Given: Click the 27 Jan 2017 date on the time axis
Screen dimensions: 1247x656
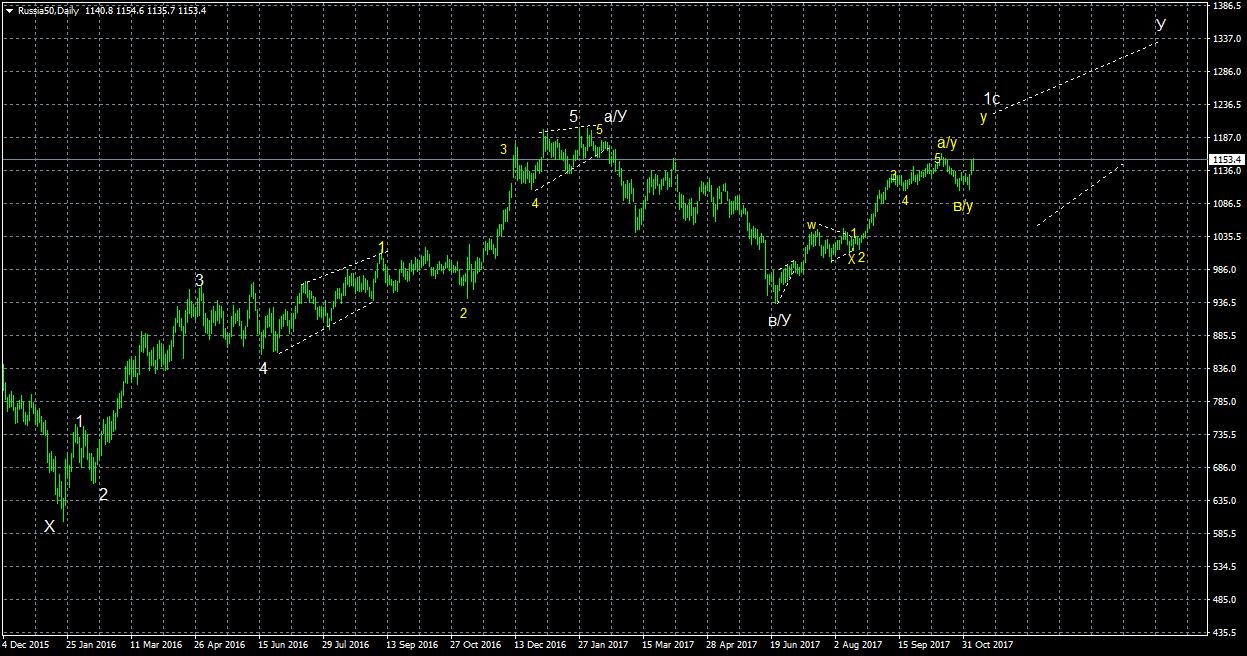Looking at the screenshot, I should 604,646.
